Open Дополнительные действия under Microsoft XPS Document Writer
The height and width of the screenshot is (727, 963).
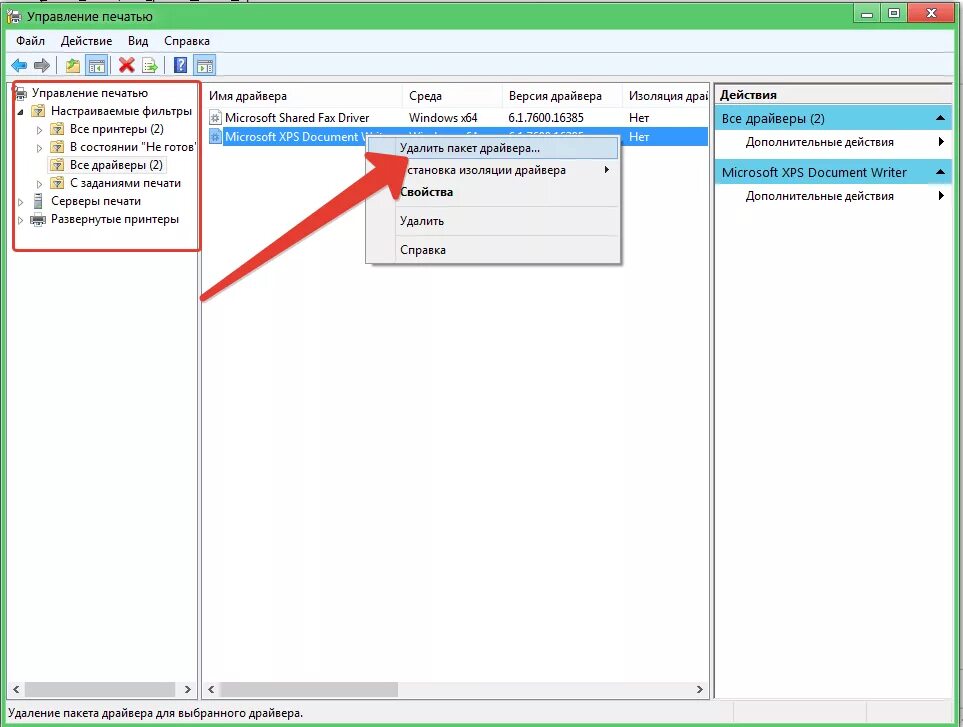pos(833,196)
